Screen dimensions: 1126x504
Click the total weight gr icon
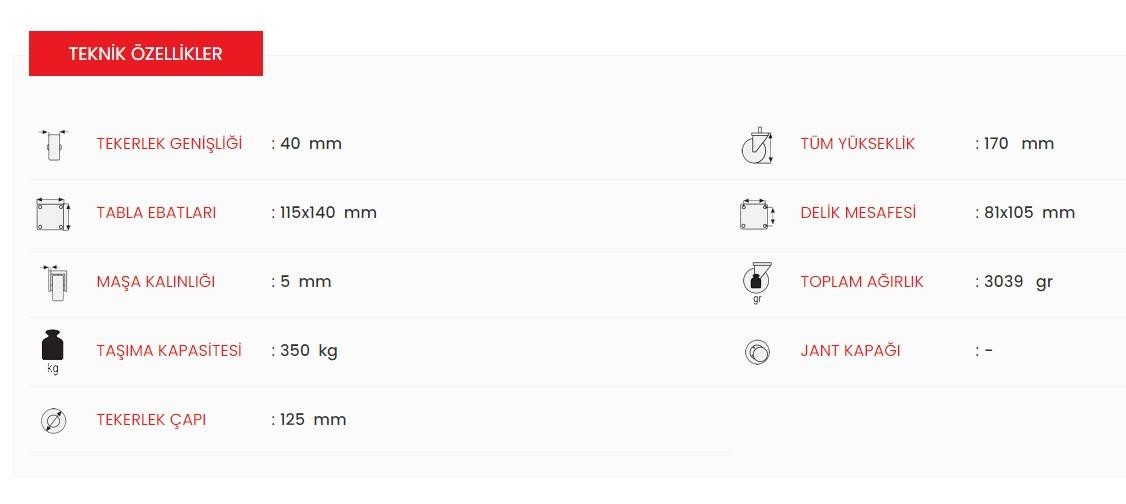pos(757,283)
